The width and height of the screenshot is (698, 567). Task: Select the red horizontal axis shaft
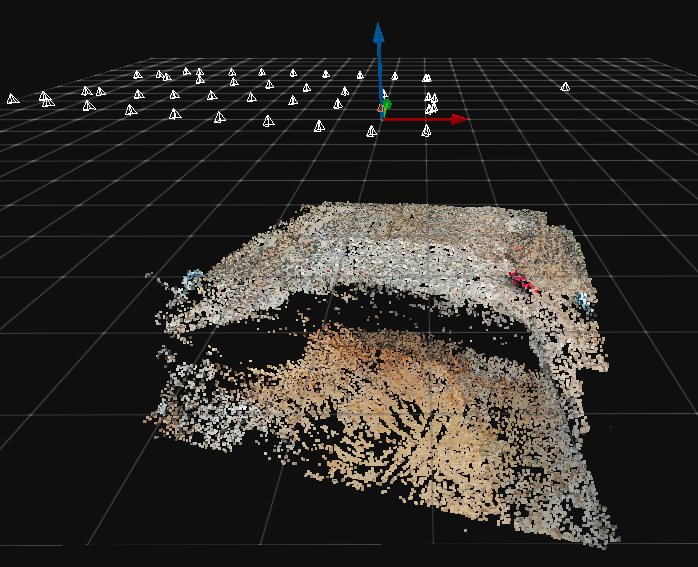(418, 119)
